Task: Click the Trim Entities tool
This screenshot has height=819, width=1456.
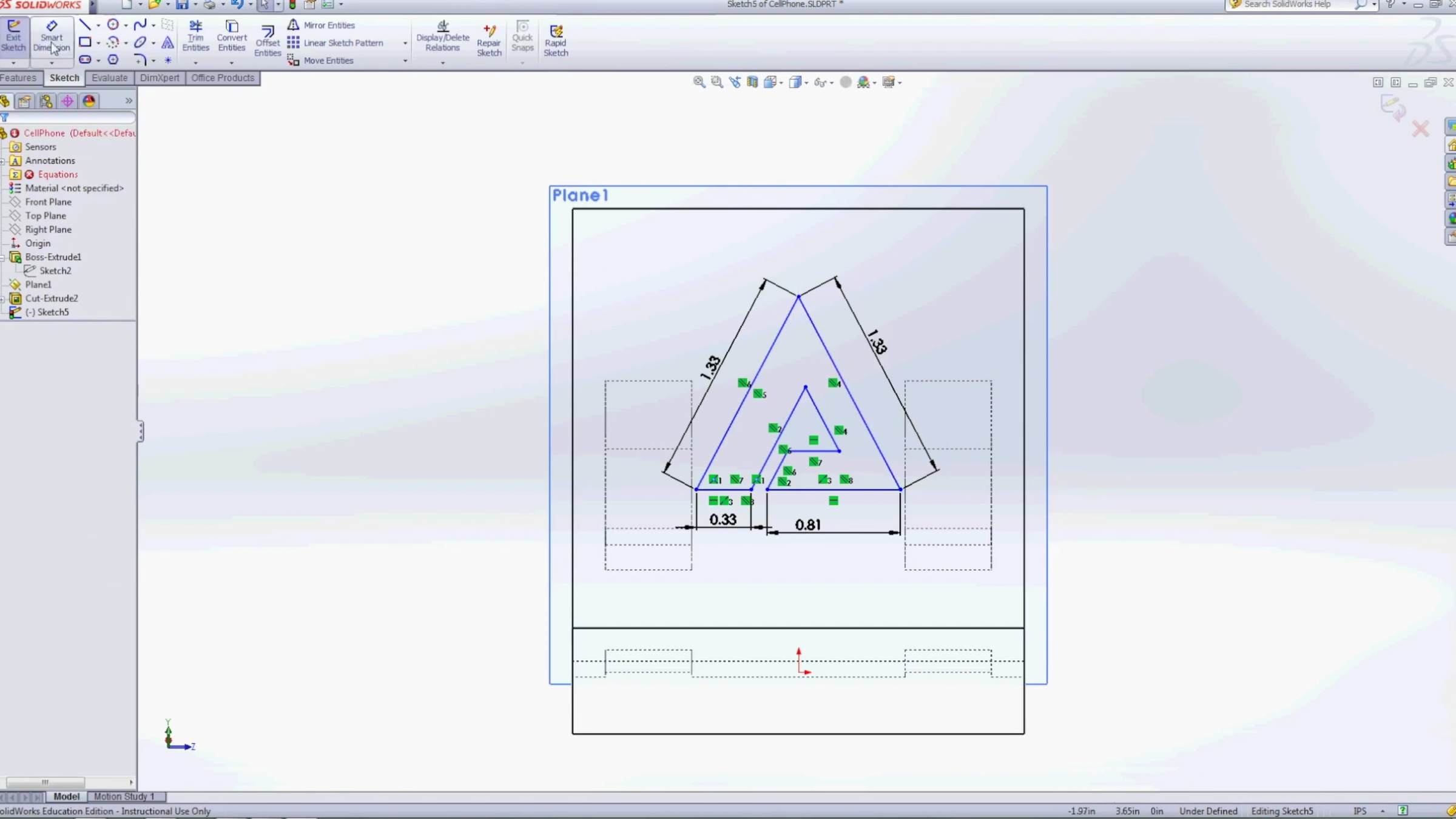Action: coord(195,36)
